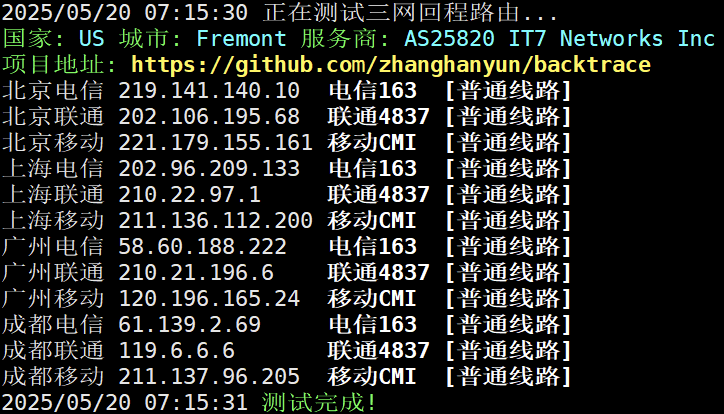Click the 广州联通 row label
The image size is (724, 414).
53,273
